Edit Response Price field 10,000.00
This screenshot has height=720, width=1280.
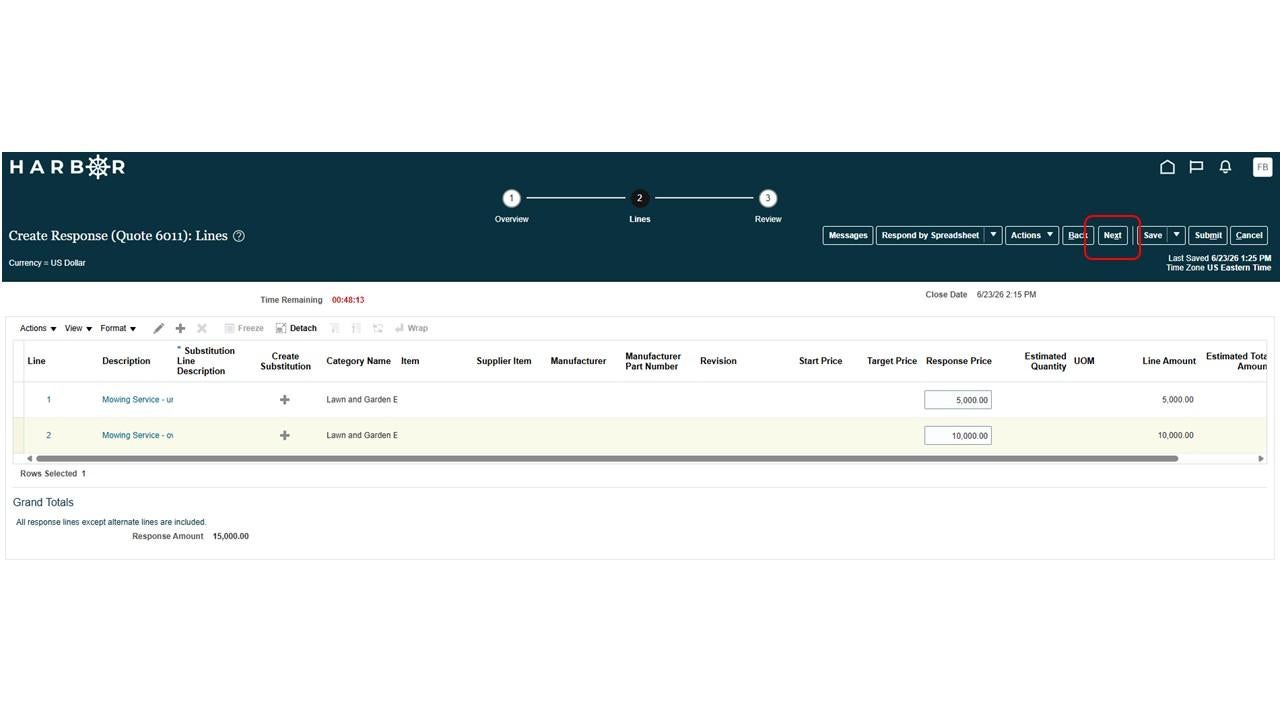[958, 436]
